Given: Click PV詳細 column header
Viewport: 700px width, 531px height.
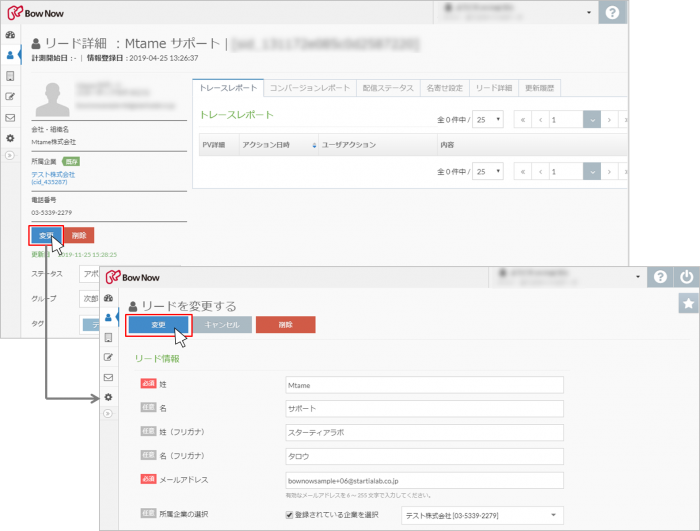Looking at the screenshot, I should pyautogui.click(x=219, y=145).
